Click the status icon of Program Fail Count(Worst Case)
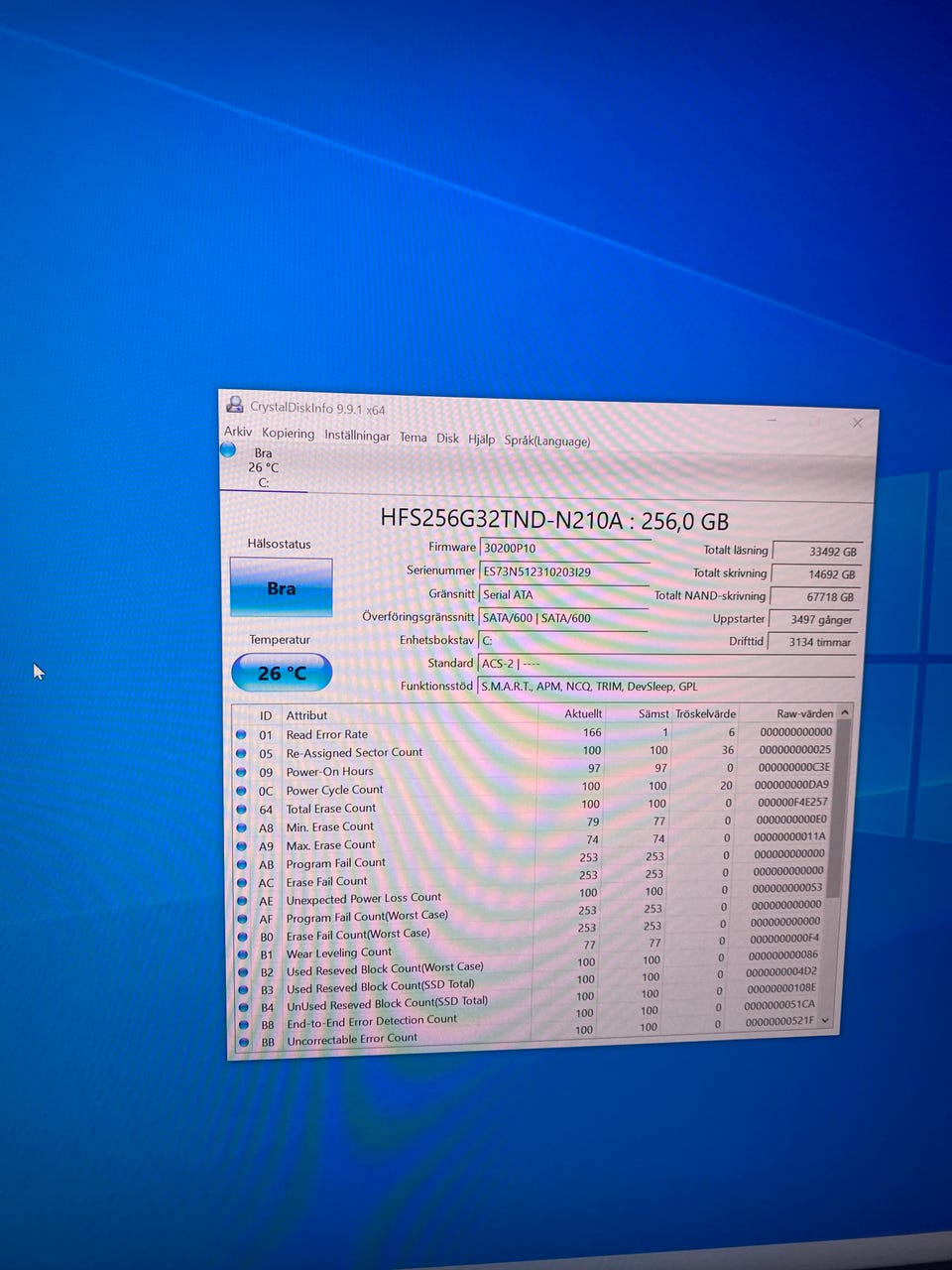Image resolution: width=952 pixels, height=1270 pixels. [x=243, y=919]
